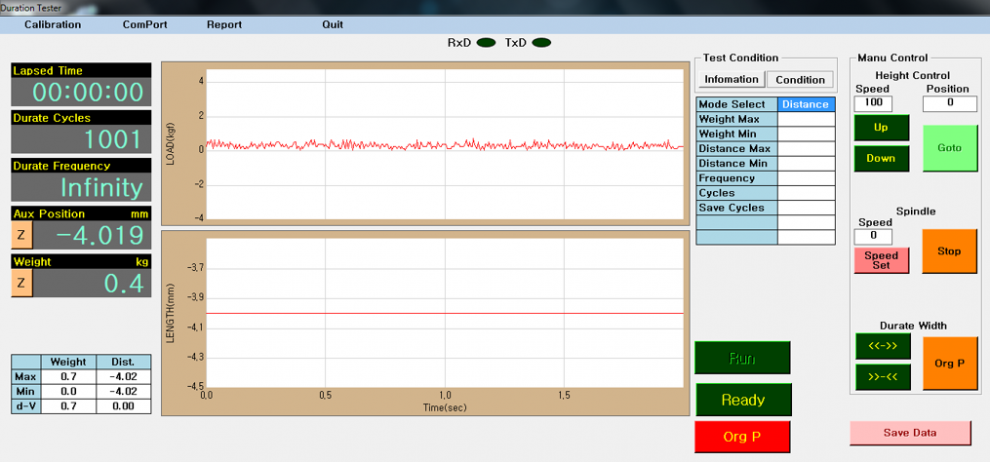Screen dimensions: 990x462
Task: Select the Distance mode cell
Action: coord(806,104)
